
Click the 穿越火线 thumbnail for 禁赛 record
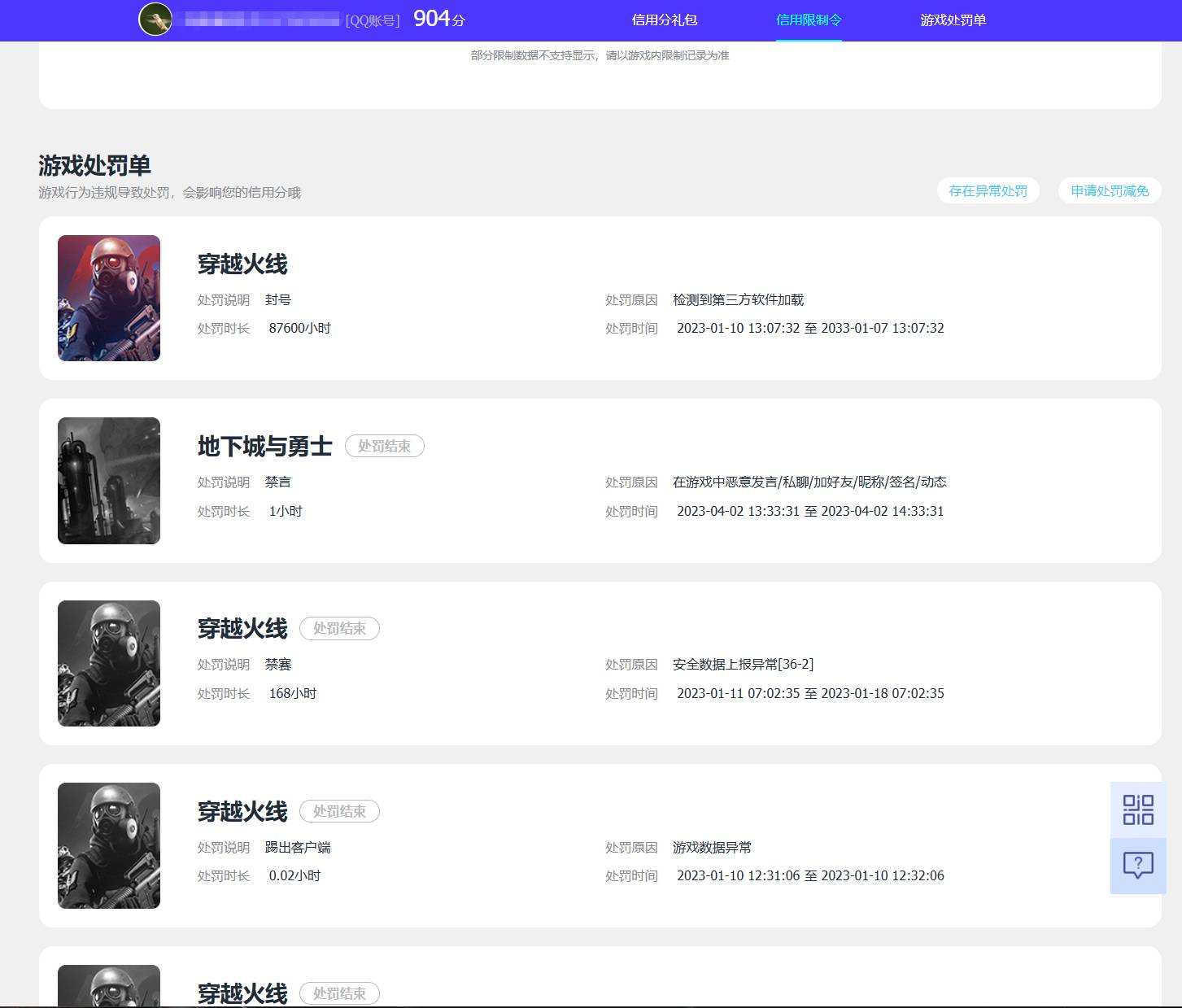click(x=109, y=664)
